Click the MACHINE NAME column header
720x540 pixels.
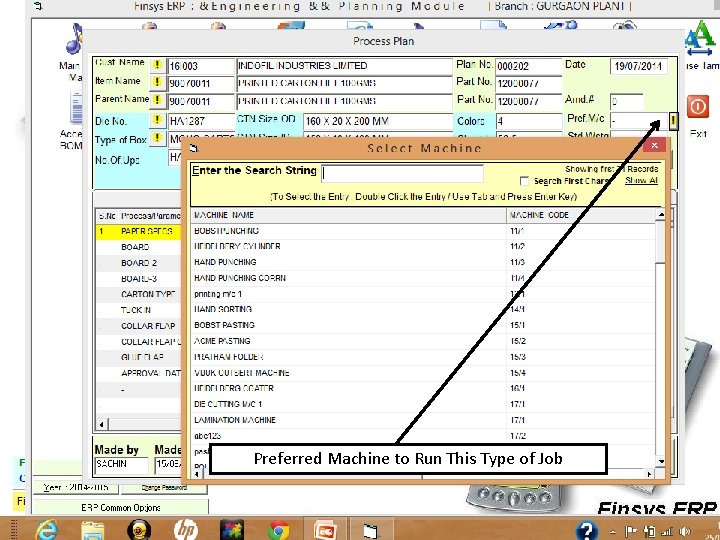[x=349, y=215]
